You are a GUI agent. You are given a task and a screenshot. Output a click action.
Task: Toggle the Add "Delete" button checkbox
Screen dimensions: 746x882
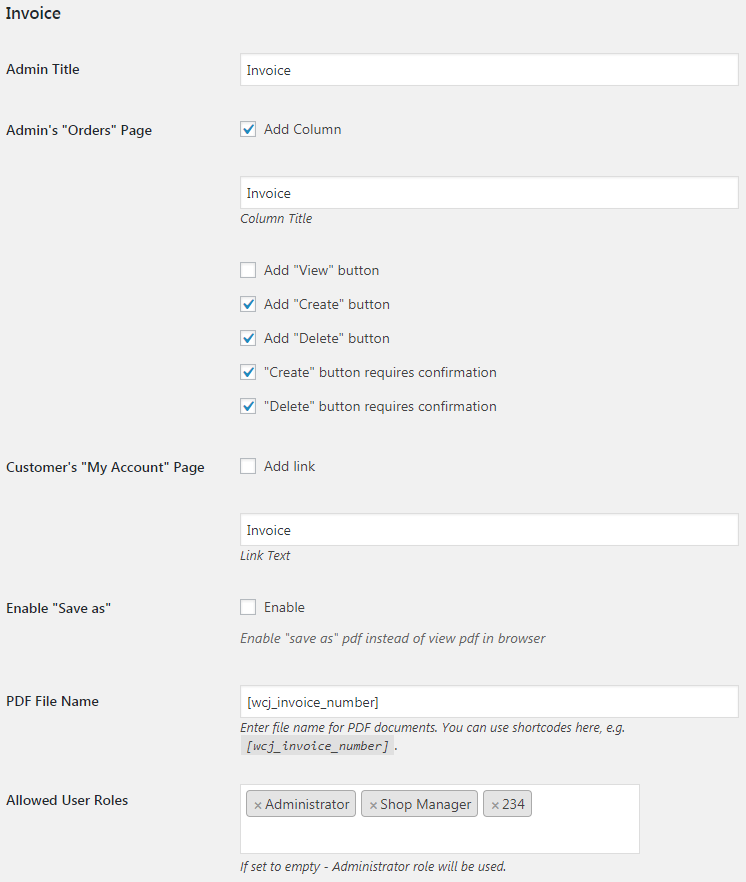(248, 338)
